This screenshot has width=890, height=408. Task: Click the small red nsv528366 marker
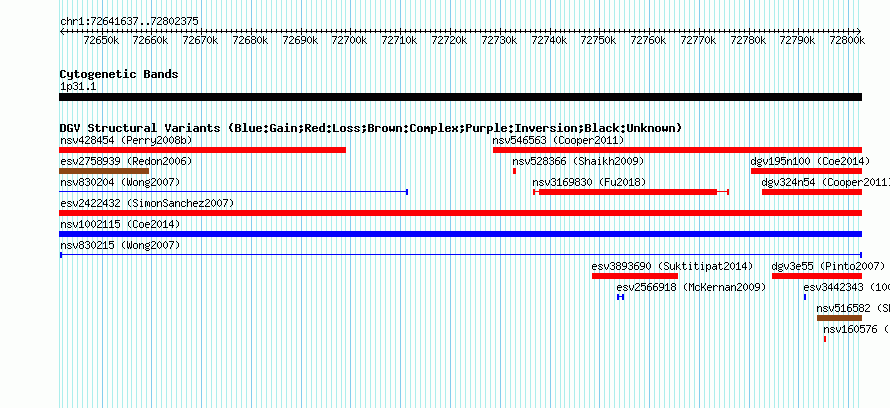pos(514,171)
